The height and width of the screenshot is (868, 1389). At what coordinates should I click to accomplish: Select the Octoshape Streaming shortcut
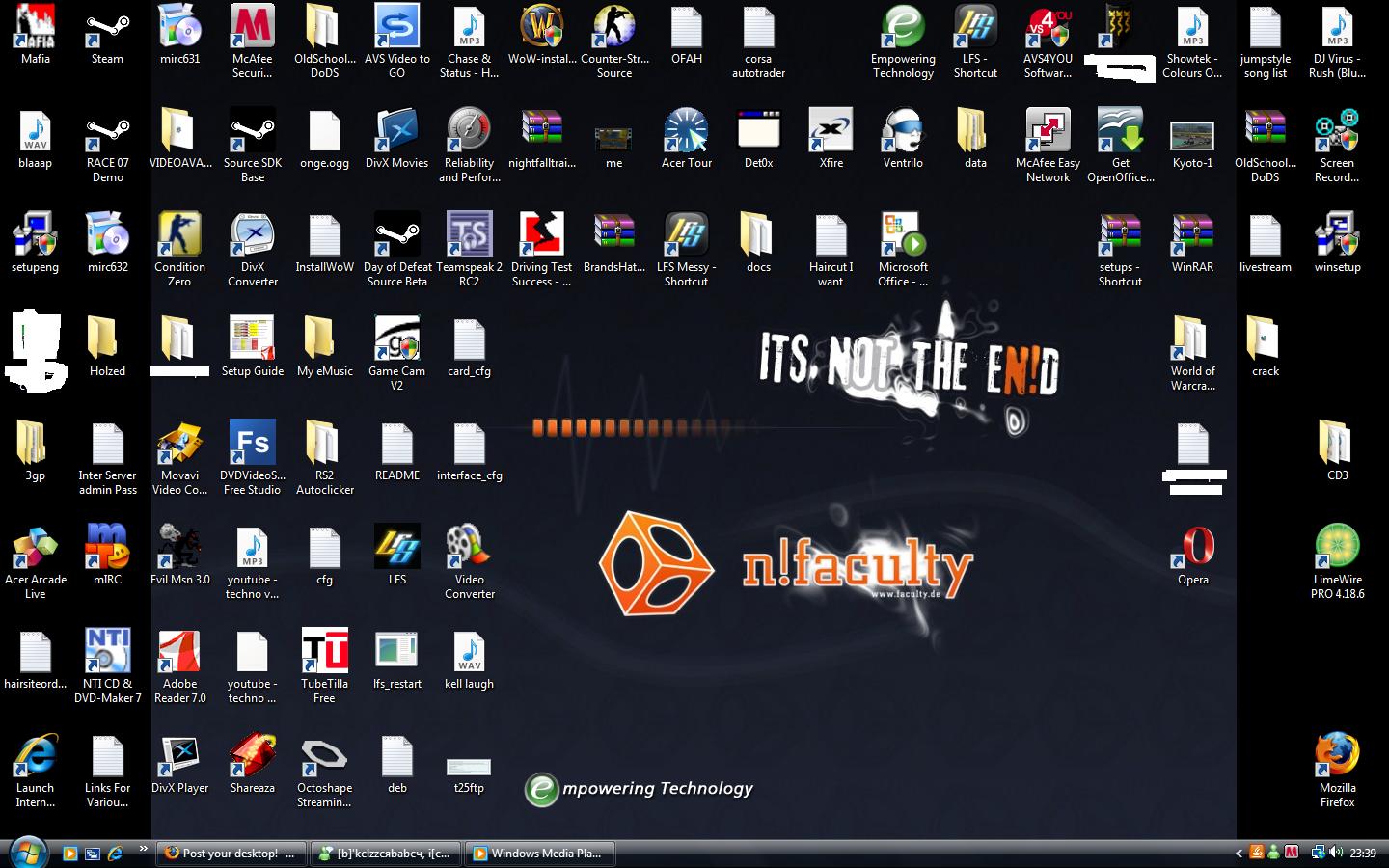pyautogui.click(x=324, y=771)
